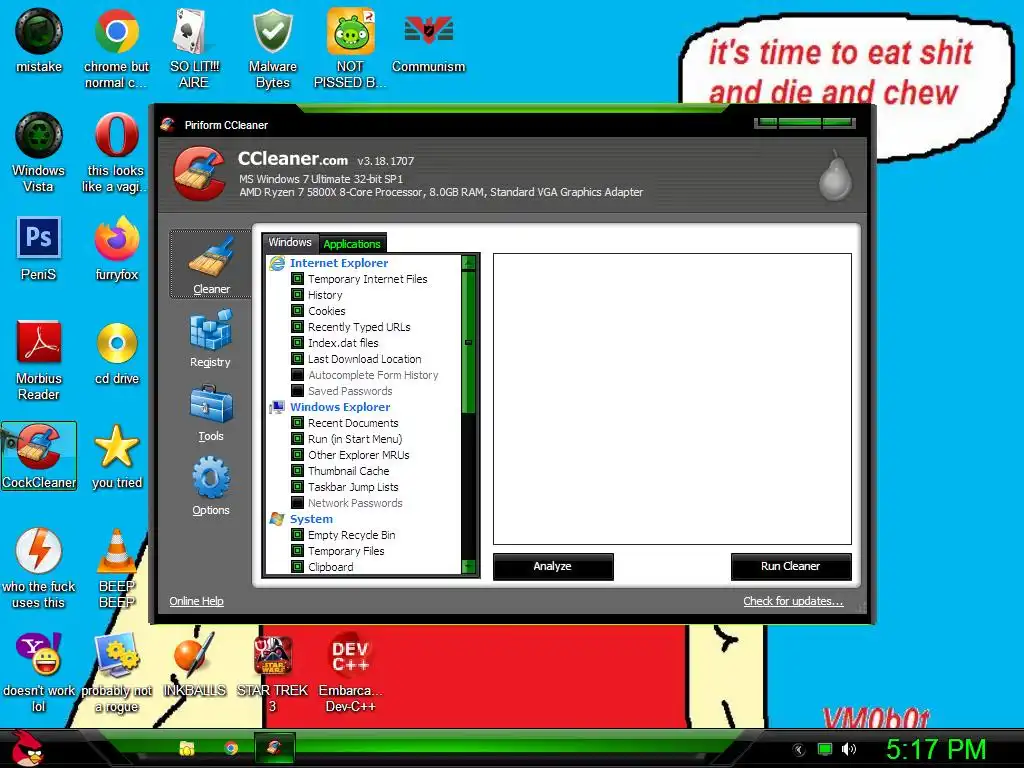Open the Tools toolbox icon
Viewport: 1024px width, 768px height.
point(211,404)
